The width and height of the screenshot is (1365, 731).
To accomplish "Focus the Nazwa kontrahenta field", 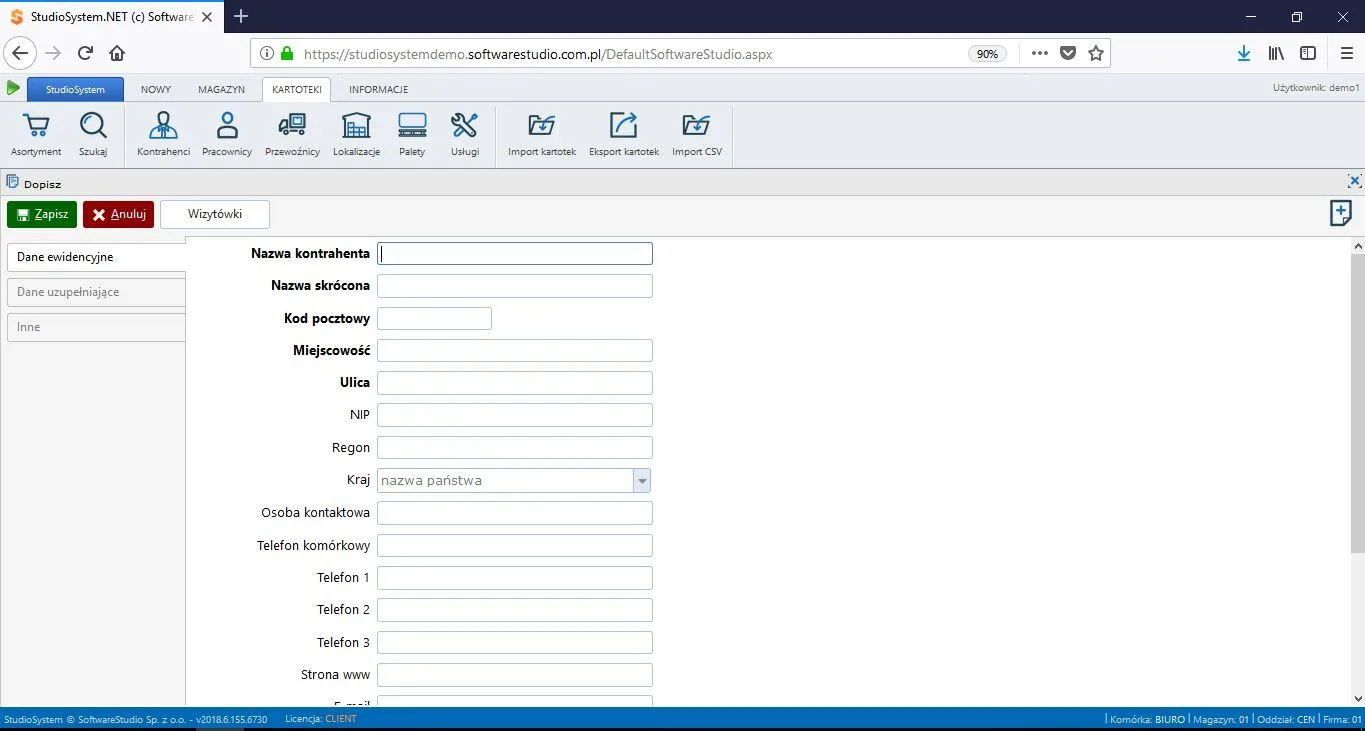I will pos(515,254).
